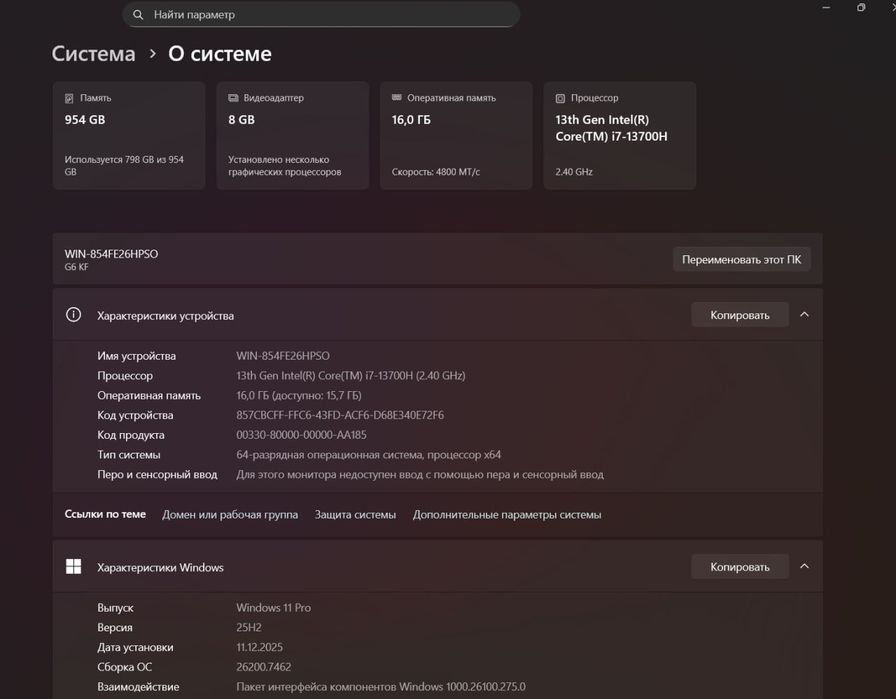896x699 pixels.
Task: Open 'Дополнительные параметры системы' link
Action: pyautogui.click(x=507, y=514)
